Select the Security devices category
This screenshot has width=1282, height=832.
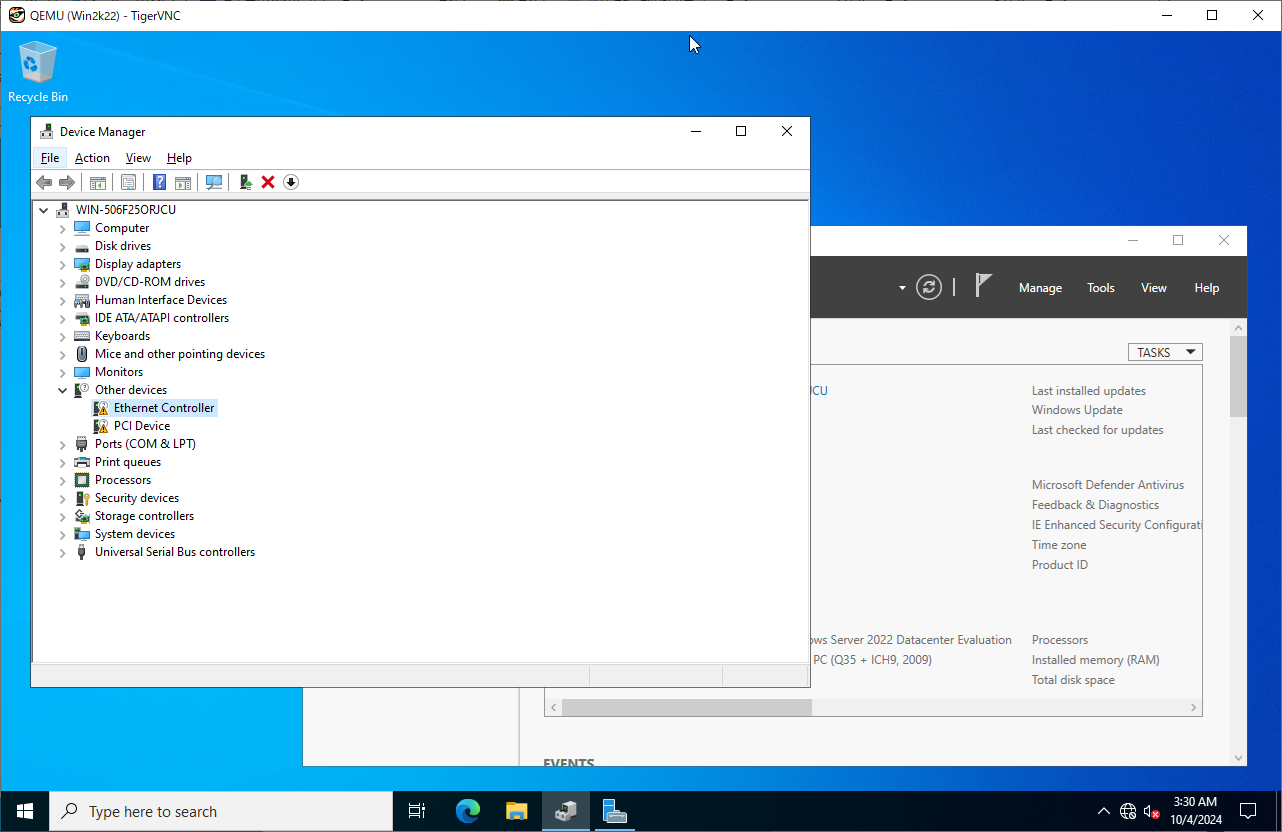click(x=137, y=498)
